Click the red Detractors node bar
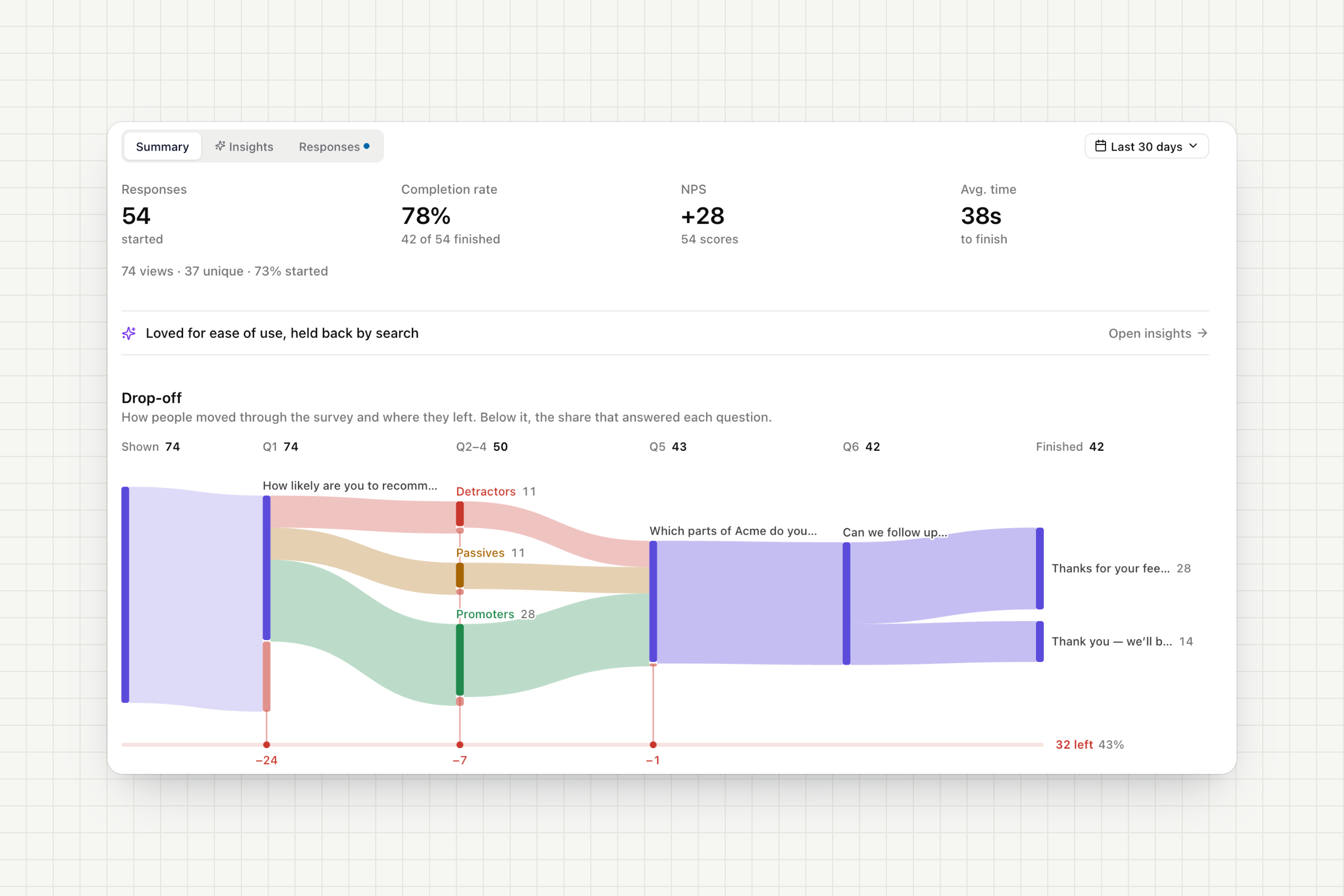 tap(460, 514)
